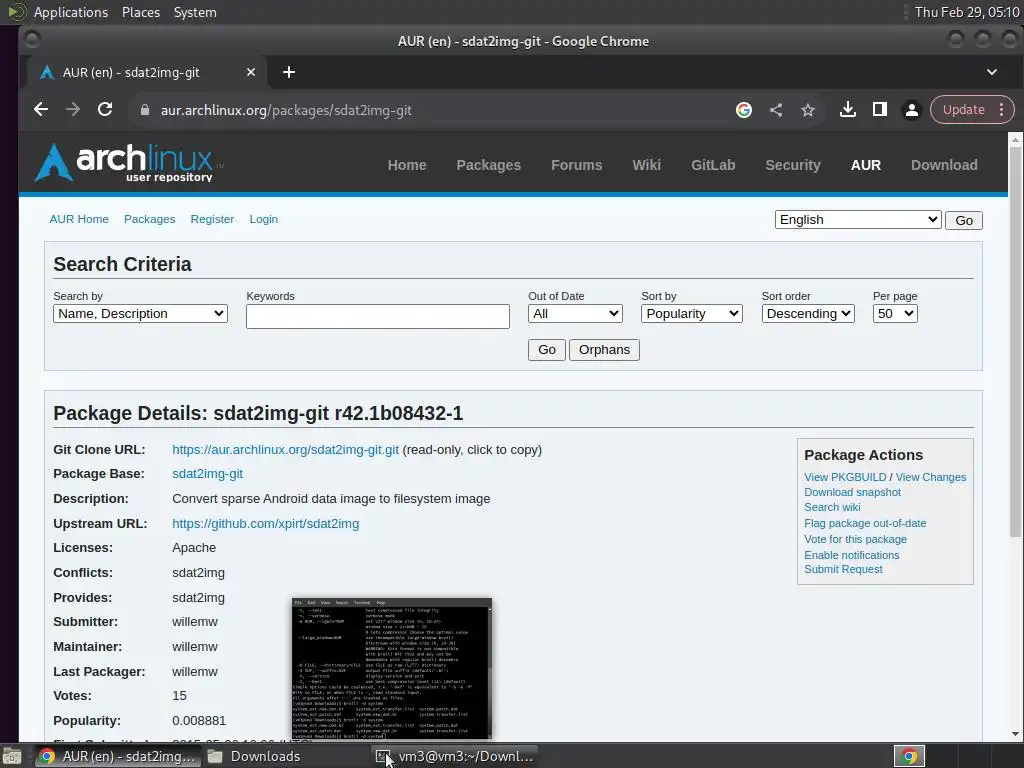Viewport: 1024px width, 768px height.
Task: Click Go next to language selector
Action: tap(964, 221)
